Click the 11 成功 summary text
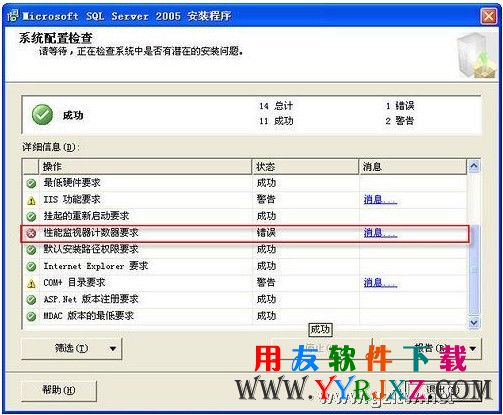 click(x=276, y=121)
